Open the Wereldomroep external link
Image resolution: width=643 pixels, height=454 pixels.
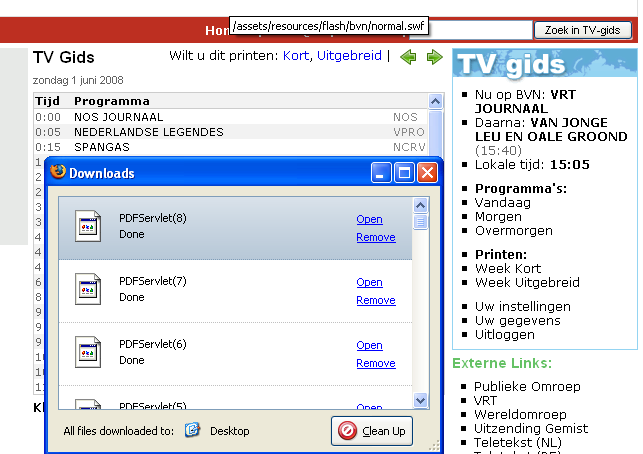520,415
